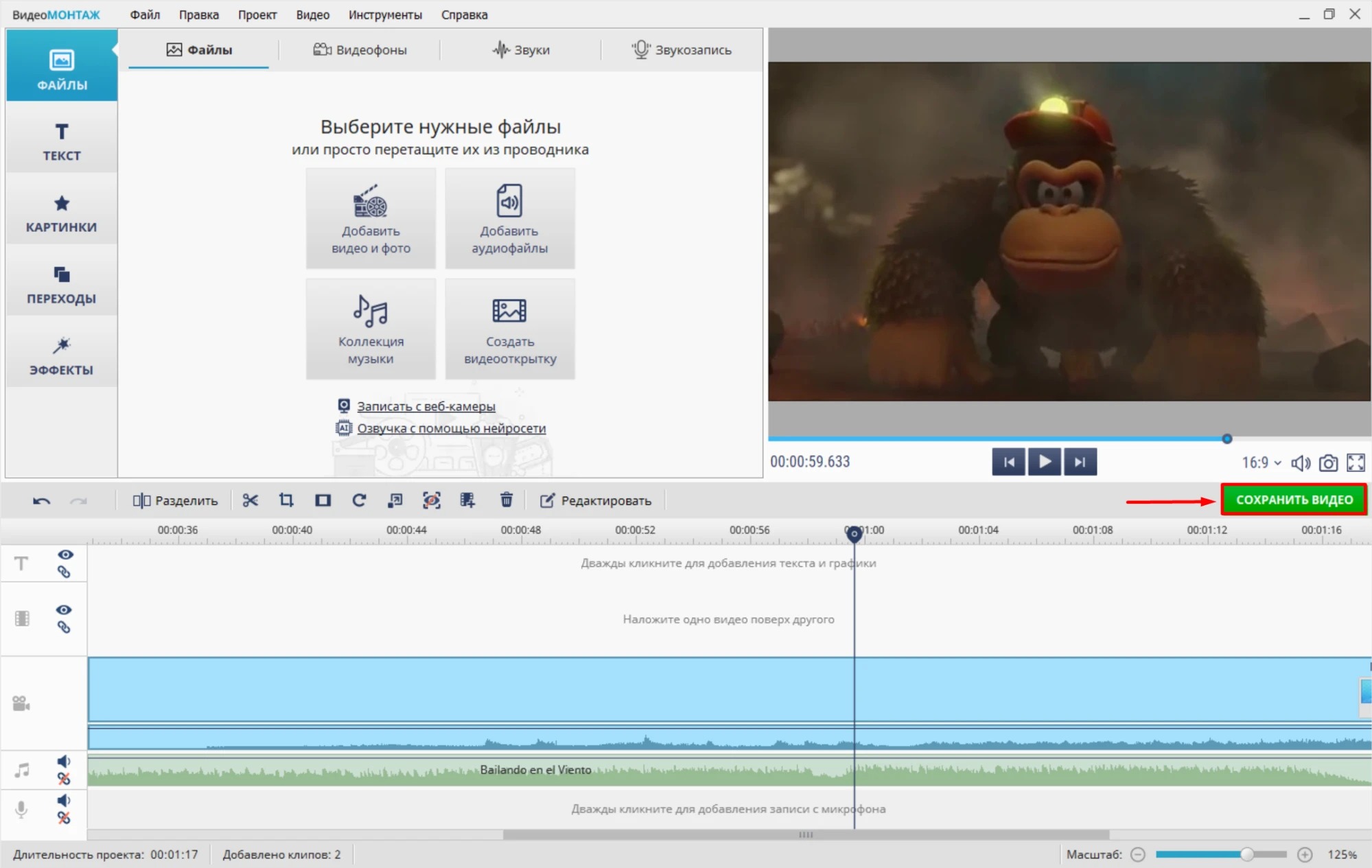Image resolution: width=1372 pixels, height=868 pixels.
Task: Open the Текст sidebar section
Action: 62,140
